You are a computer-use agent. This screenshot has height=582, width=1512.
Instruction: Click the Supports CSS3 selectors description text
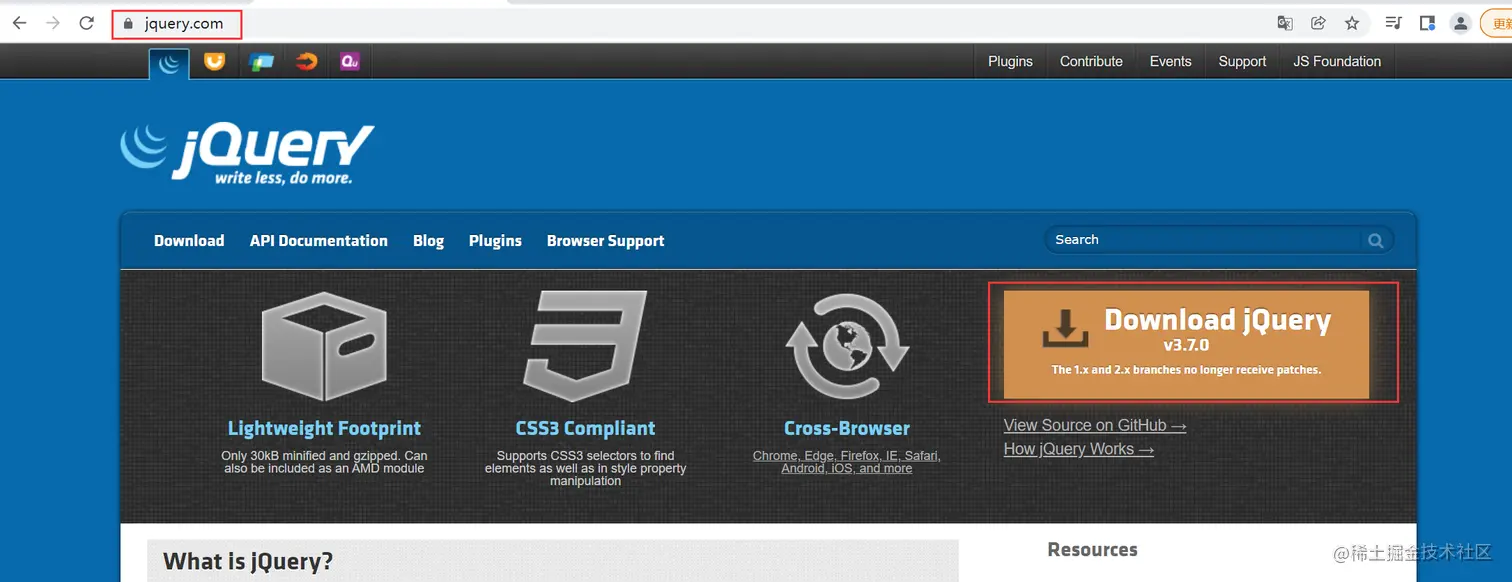point(586,468)
